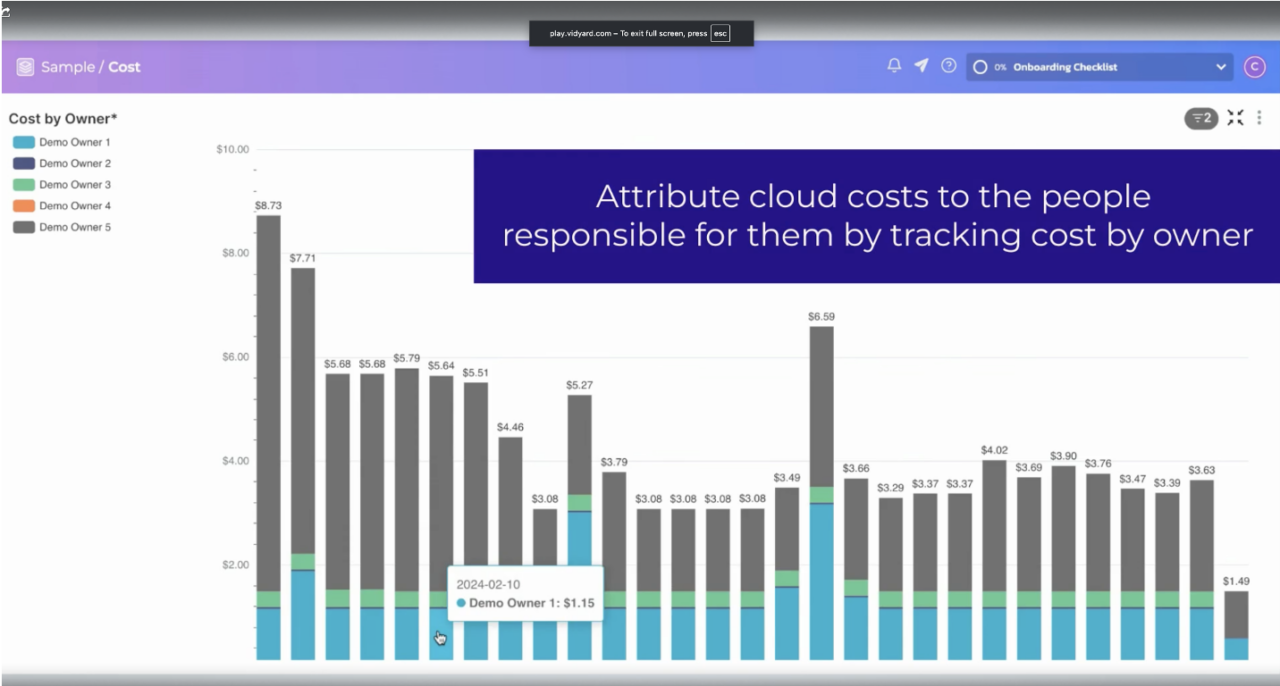
Task: Collapse the chart with the shrink icon
Action: 1236,118
